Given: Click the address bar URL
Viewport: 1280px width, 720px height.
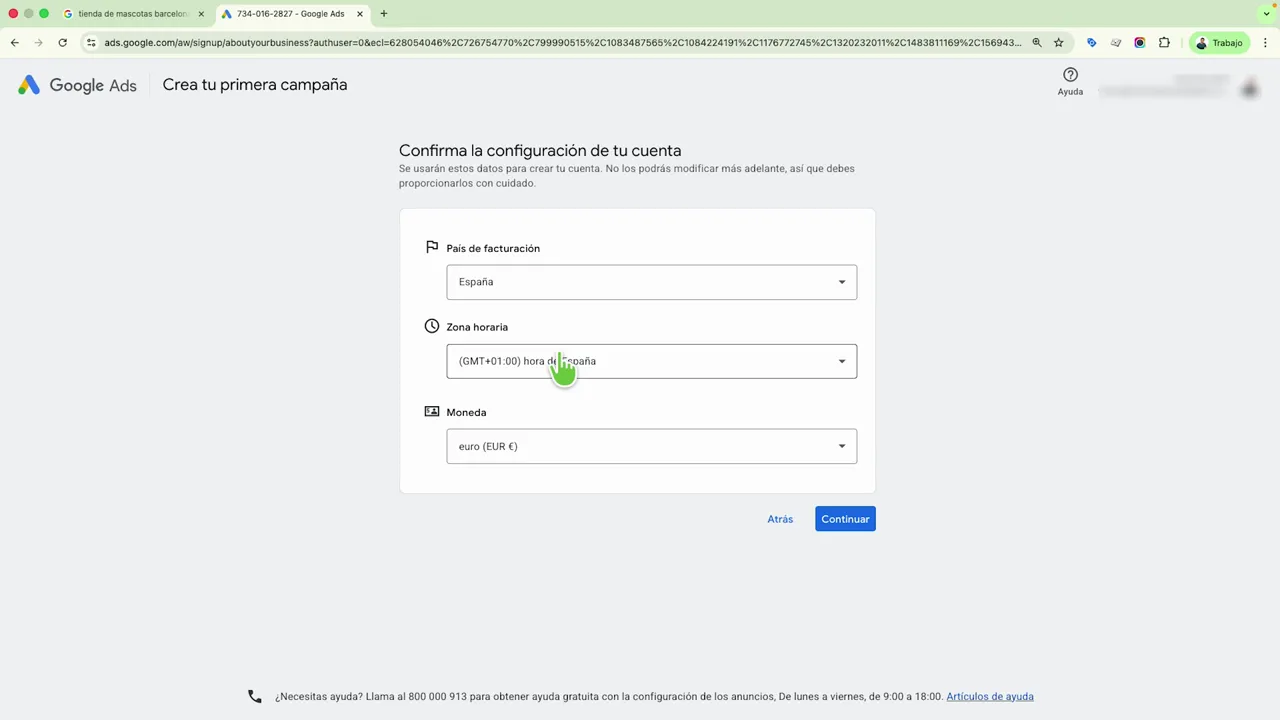Looking at the screenshot, I should pyautogui.click(x=563, y=43).
